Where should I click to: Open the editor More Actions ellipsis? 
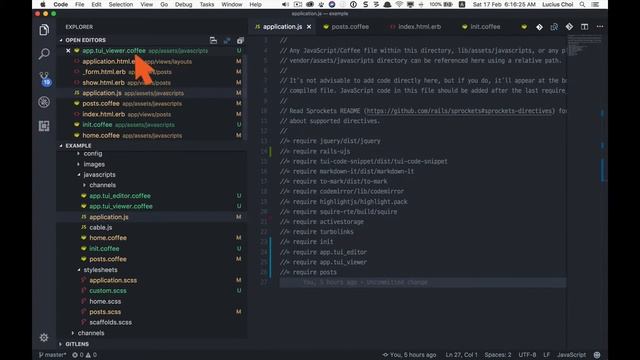click(600, 27)
